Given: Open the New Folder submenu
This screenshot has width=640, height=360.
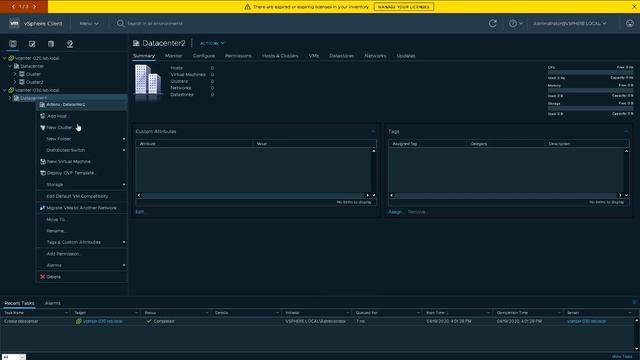Looking at the screenshot, I should [x=82, y=139].
